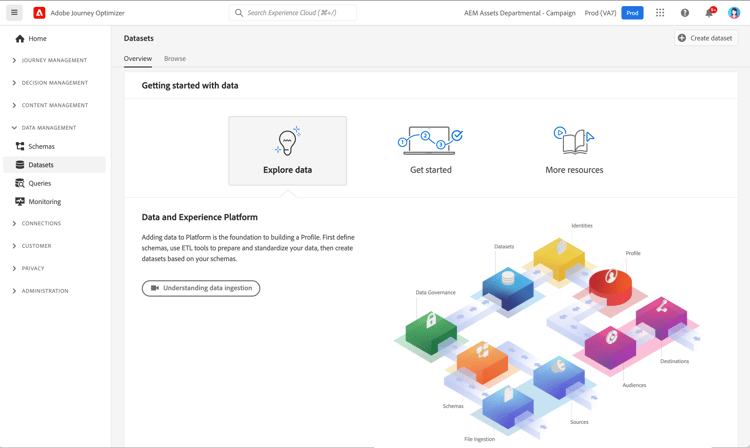Open the hamburger navigation menu
Viewport: 750px width, 448px height.
(14, 13)
